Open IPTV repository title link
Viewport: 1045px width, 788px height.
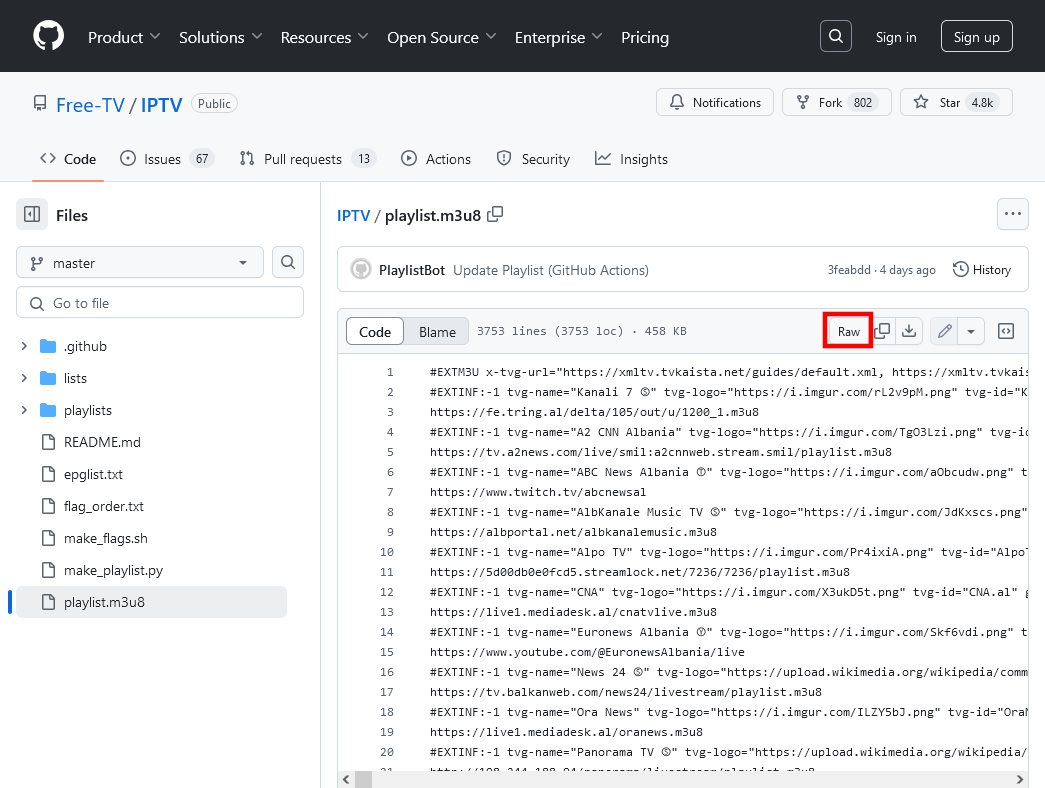[161, 105]
